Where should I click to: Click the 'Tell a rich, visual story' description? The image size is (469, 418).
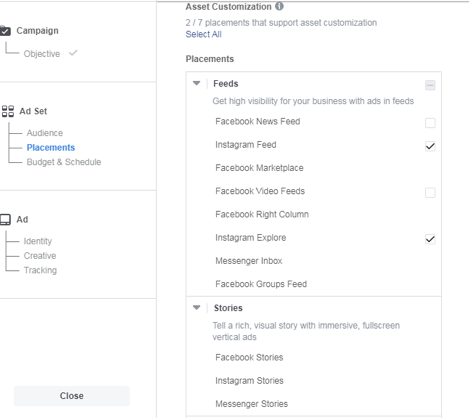306,331
